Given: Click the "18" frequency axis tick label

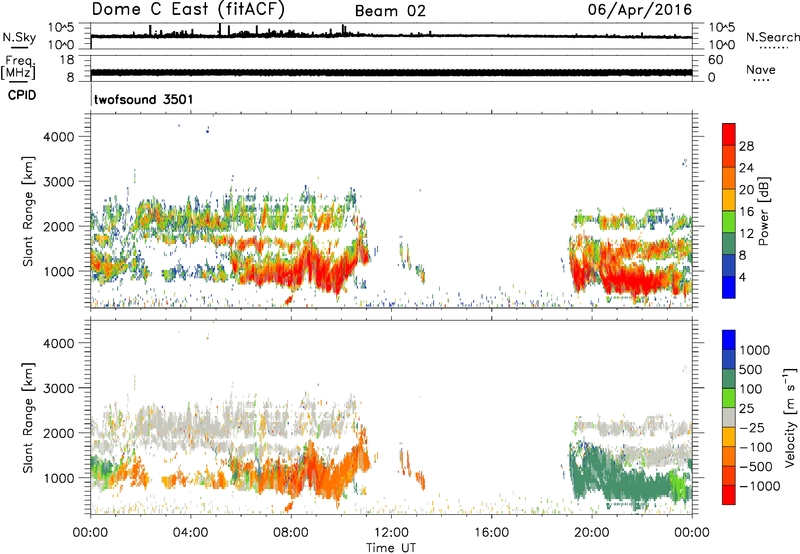Looking at the screenshot, I should pos(67,60).
